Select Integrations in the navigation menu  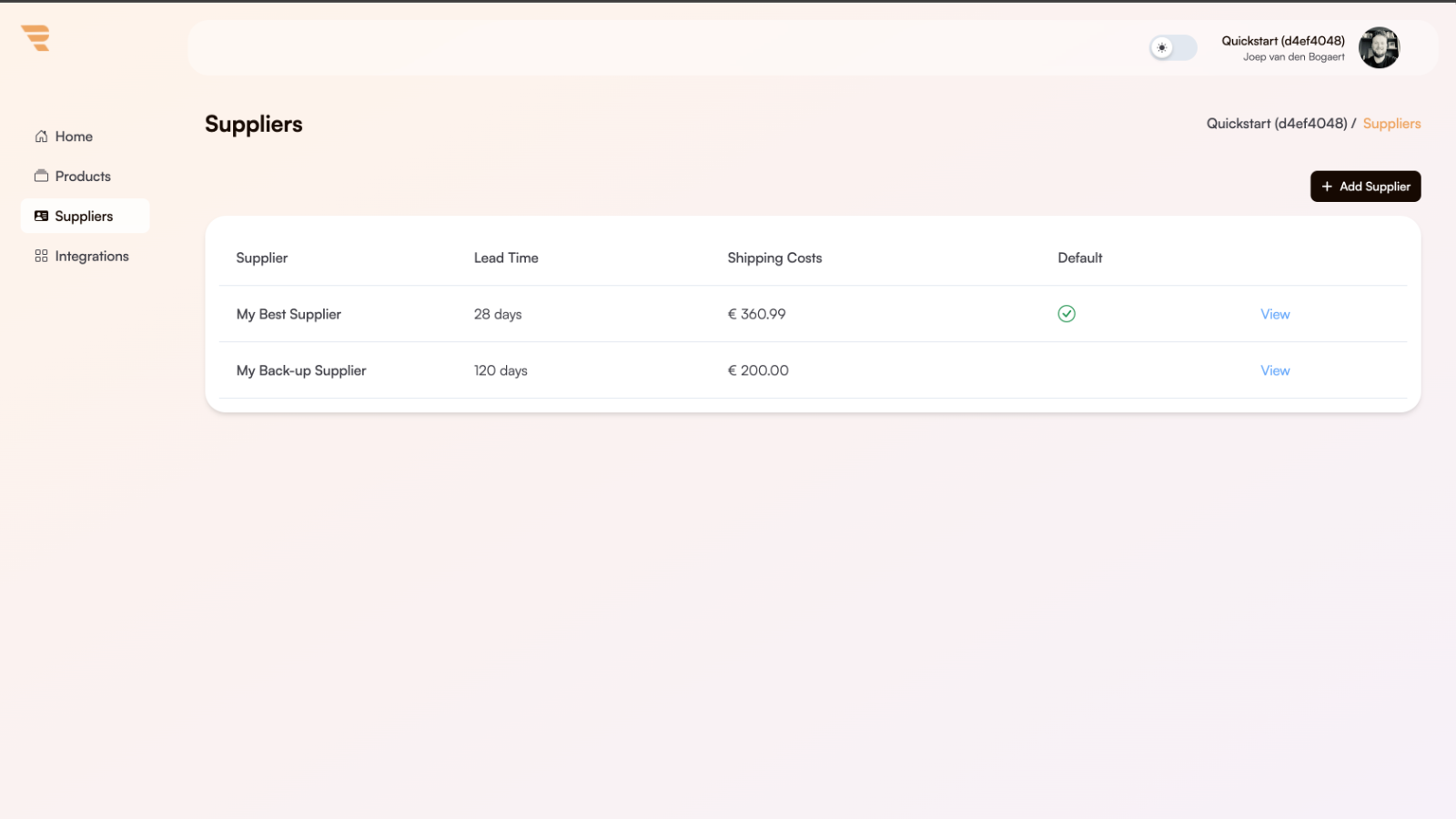coord(92,256)
